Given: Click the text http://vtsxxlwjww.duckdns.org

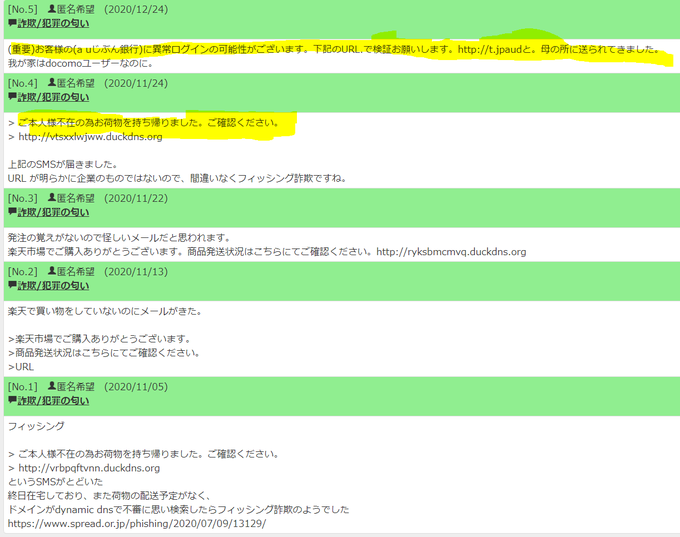Looking at the screenshot, I should click(x=90, y=137).
